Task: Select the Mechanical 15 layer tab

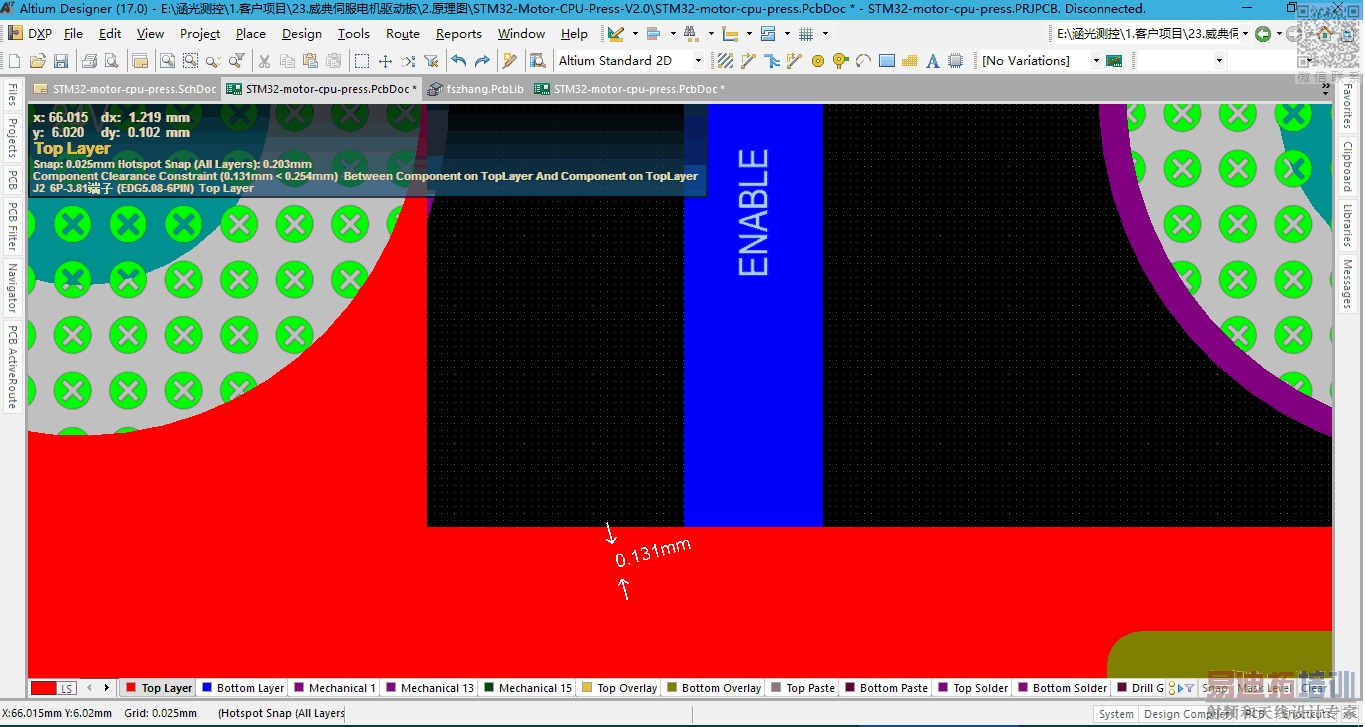Action: tap(528, 688)
